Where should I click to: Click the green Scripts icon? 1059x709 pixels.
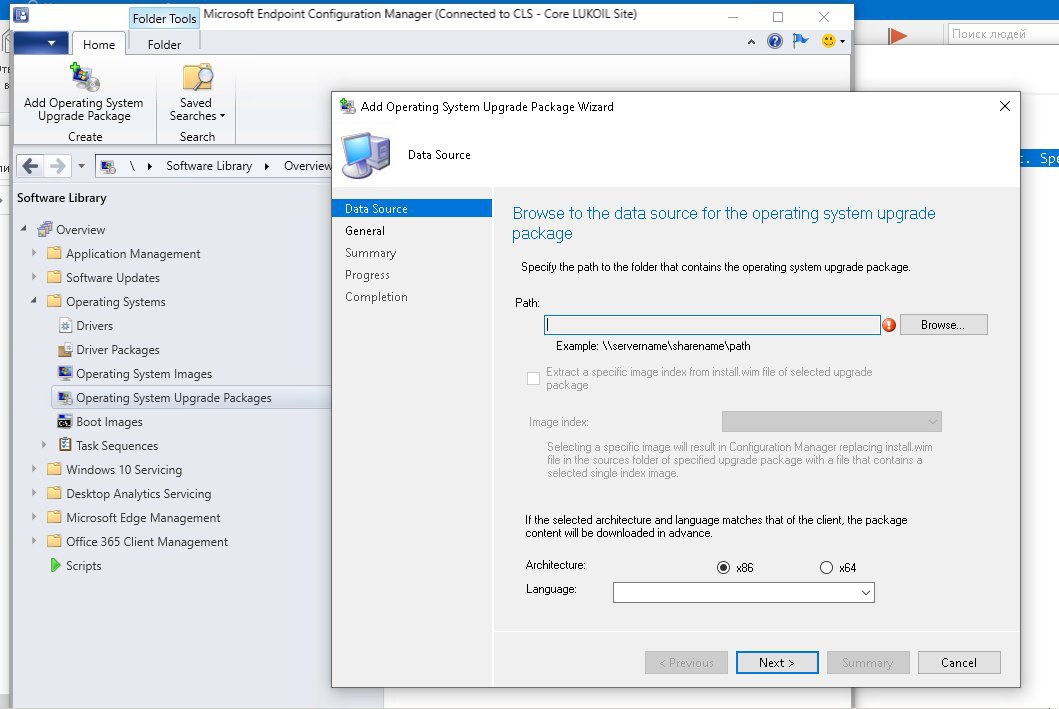coord(55,565)
